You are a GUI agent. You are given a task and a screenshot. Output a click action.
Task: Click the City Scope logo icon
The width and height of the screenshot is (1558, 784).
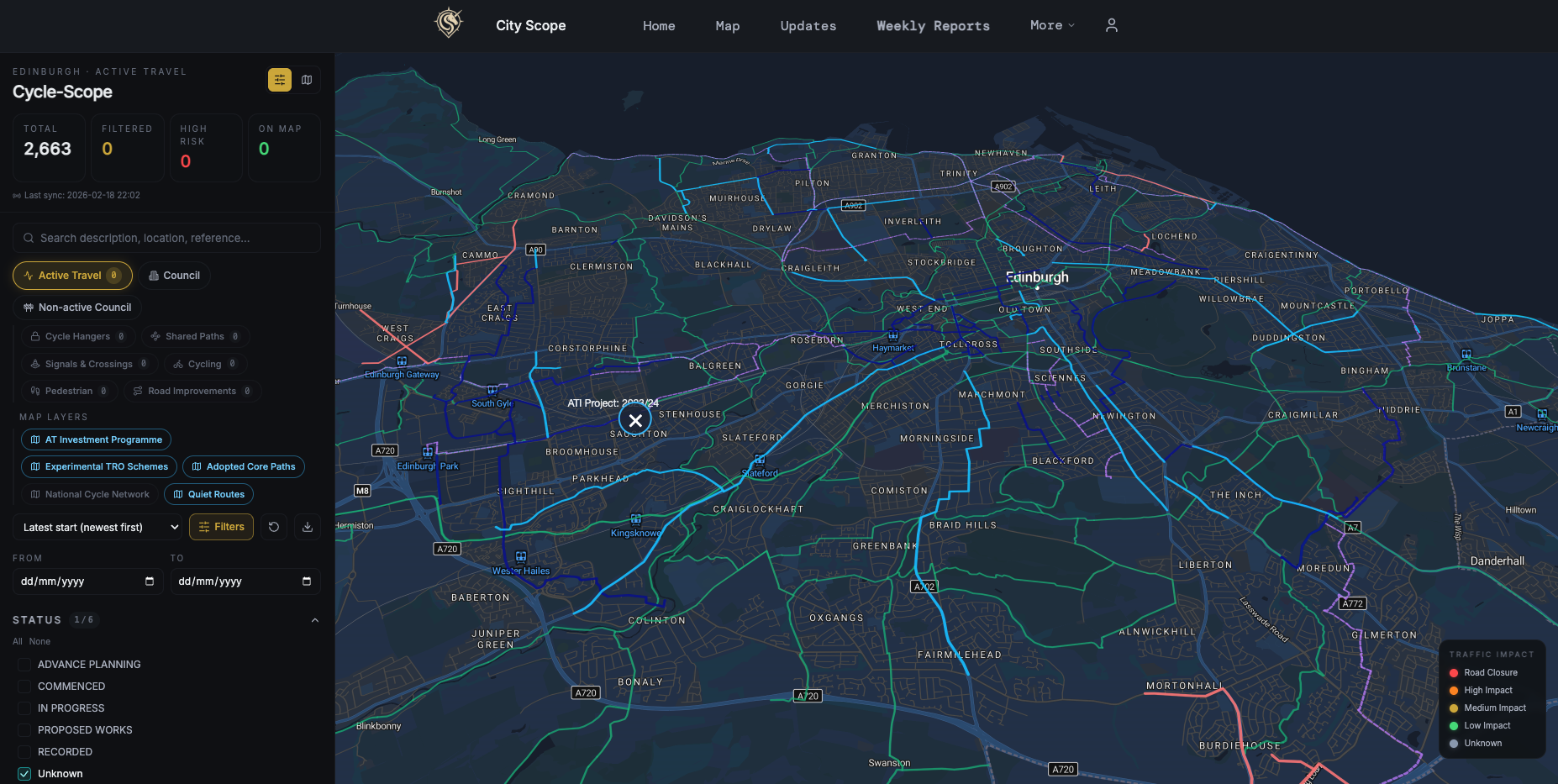(449, 23)
